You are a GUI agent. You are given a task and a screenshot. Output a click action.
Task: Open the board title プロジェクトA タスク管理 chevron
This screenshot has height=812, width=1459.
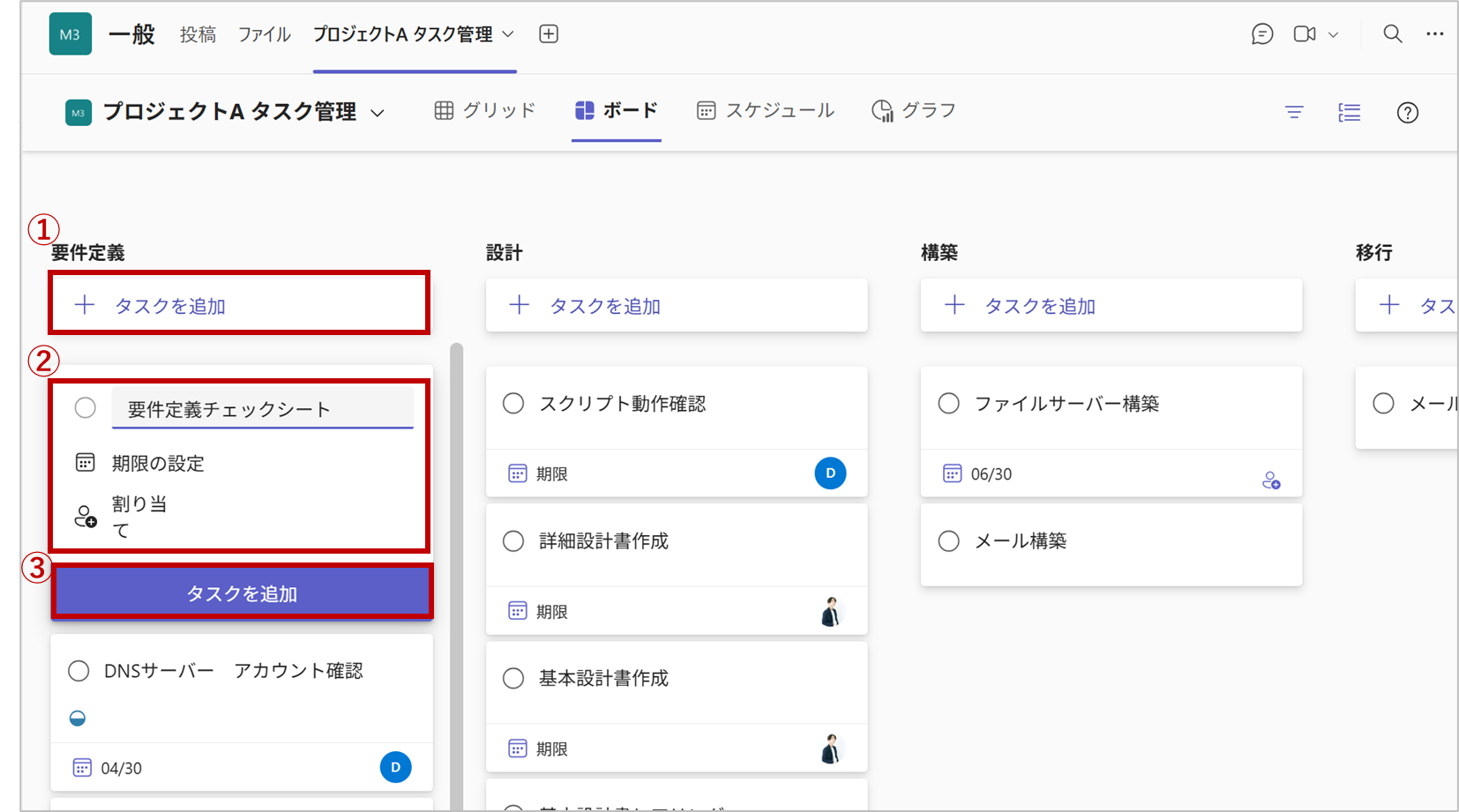coord(379,112)
